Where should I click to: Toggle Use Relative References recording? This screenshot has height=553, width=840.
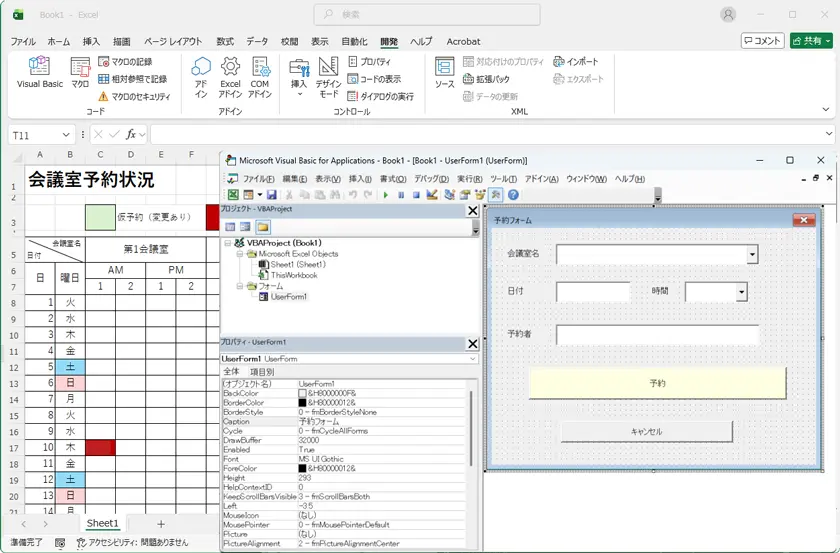point(103,79)
